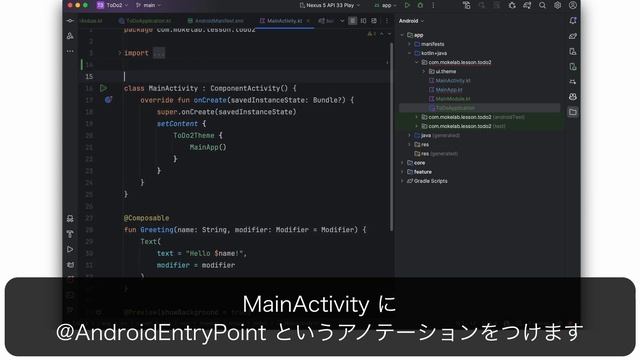This screenshot has height=360, width=640.
Task: Switch to the AndroidManifest.xml editor tab
Action: click(216, 21)
